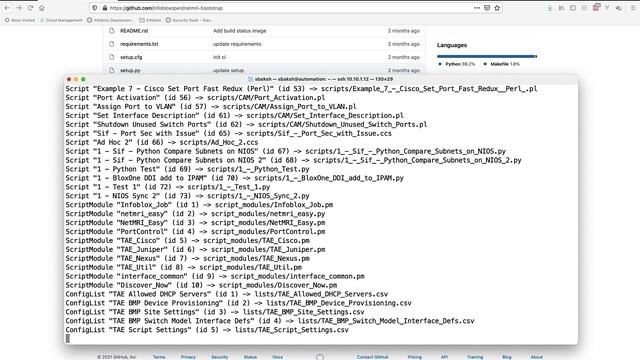Click the languages percentage bar

[487, 56]
